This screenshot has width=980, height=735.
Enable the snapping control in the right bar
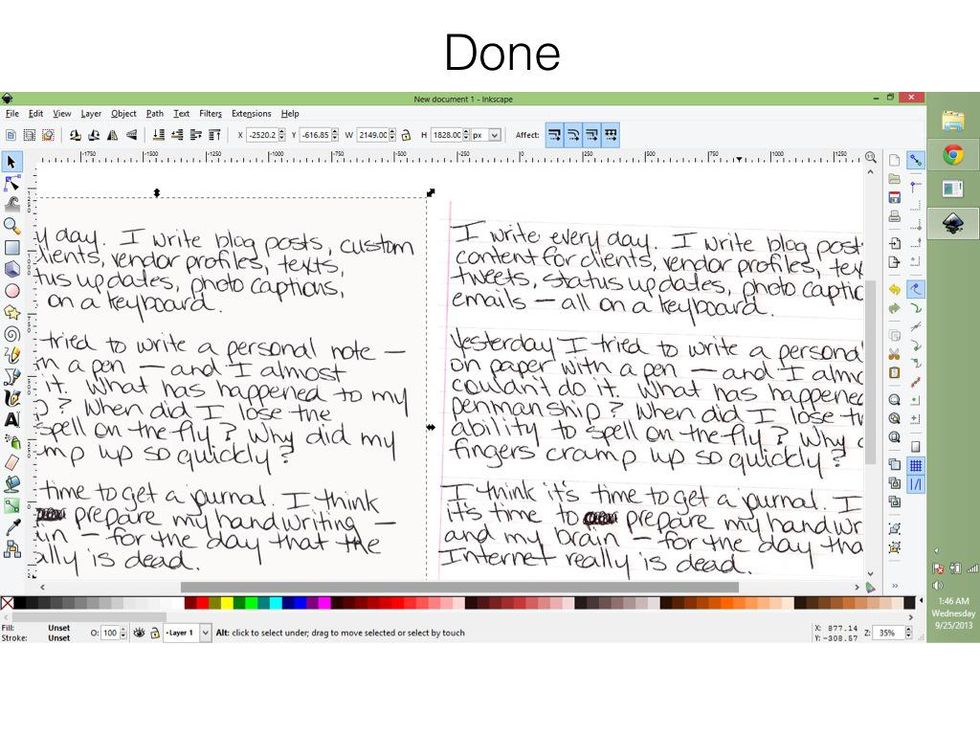(x=916, y=158)
